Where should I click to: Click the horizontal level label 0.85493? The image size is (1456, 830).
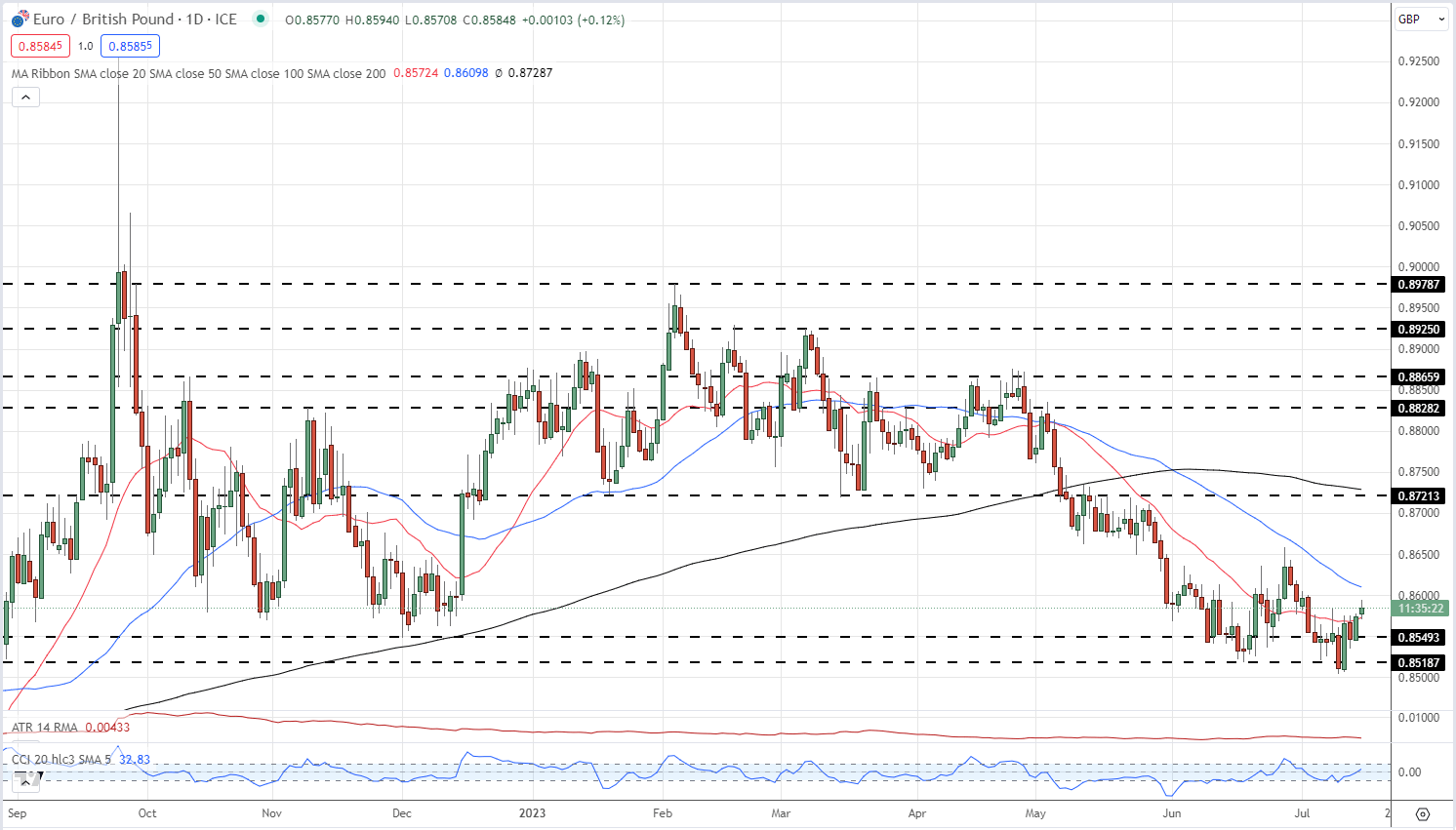[x=1420, y=638]
